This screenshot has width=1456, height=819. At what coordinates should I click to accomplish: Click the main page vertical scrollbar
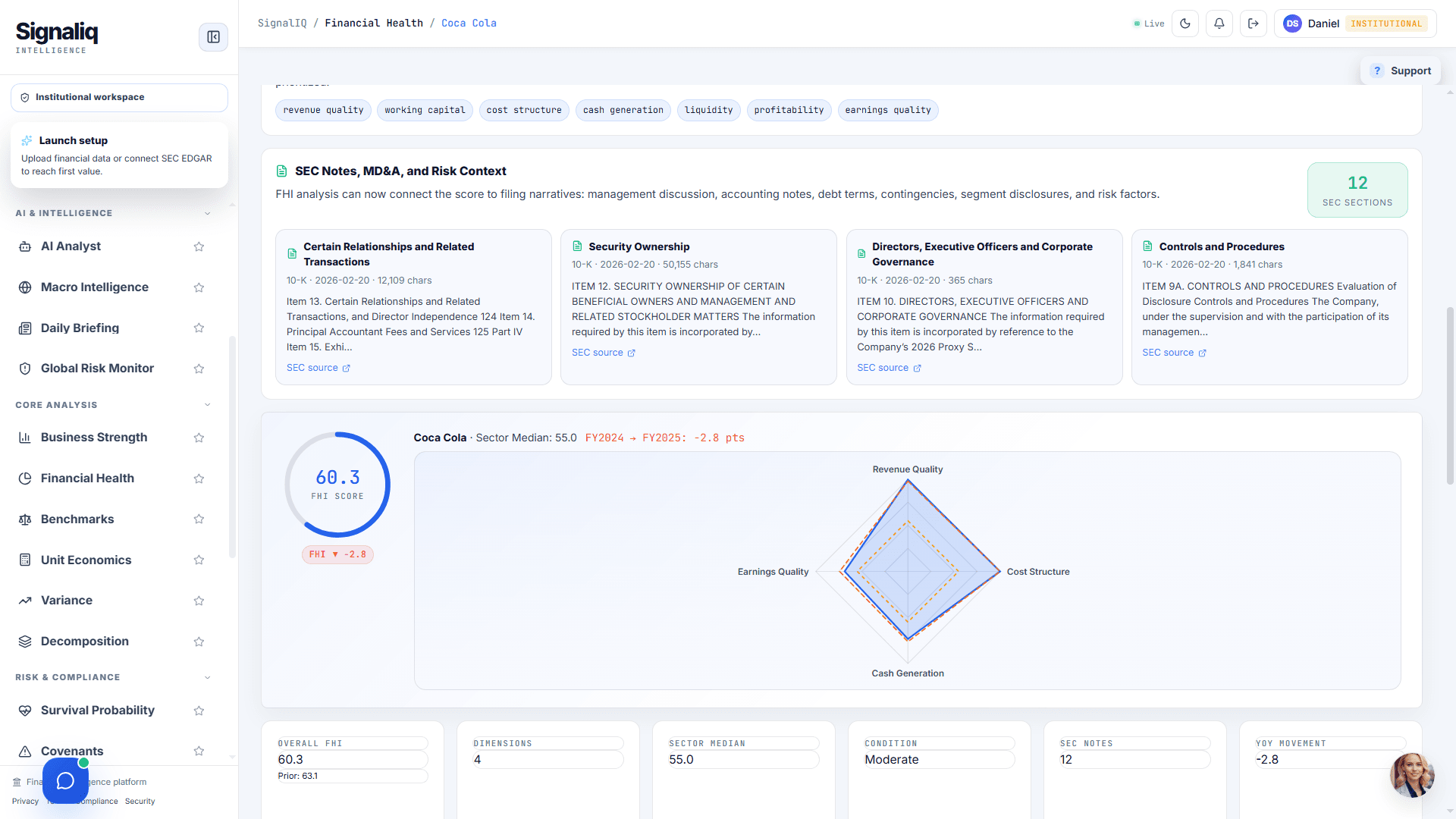click(1450, 395)
